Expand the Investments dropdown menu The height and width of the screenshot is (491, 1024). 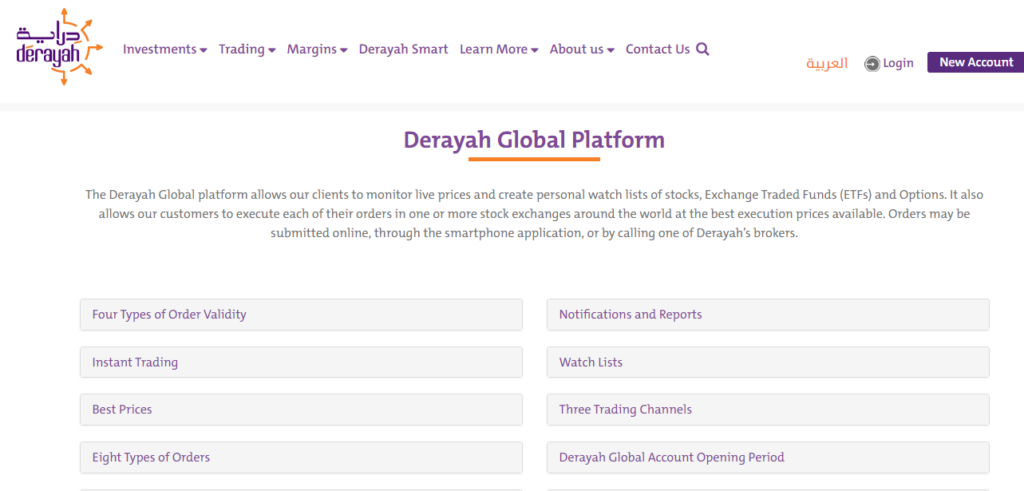point(165,49)
